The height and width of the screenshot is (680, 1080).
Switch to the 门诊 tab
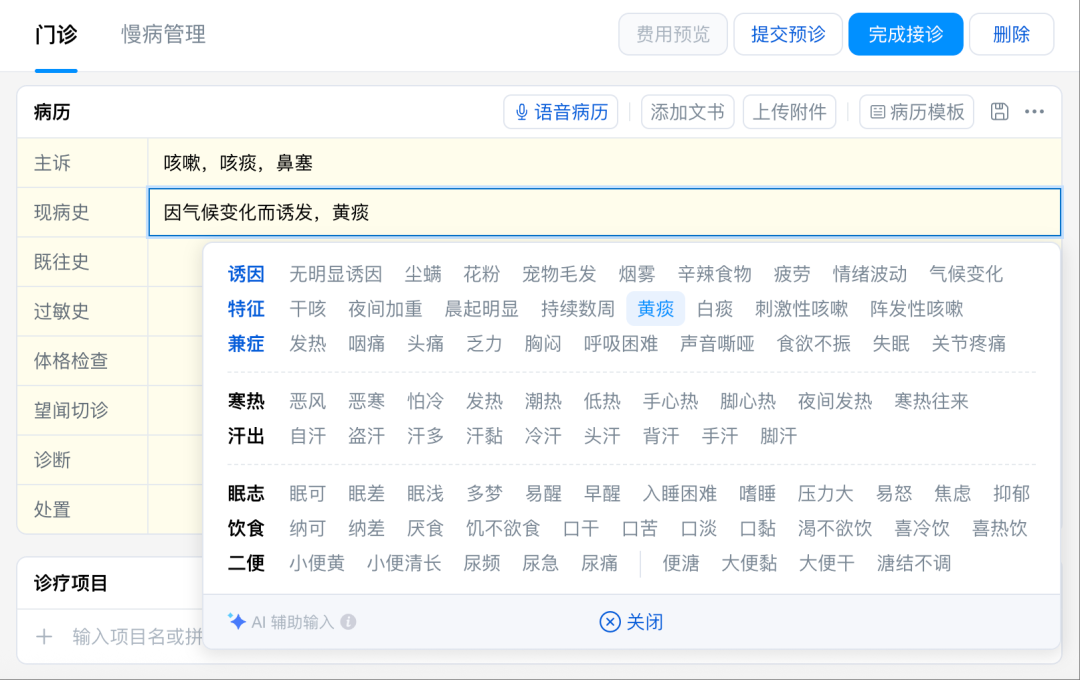(56, 34)
